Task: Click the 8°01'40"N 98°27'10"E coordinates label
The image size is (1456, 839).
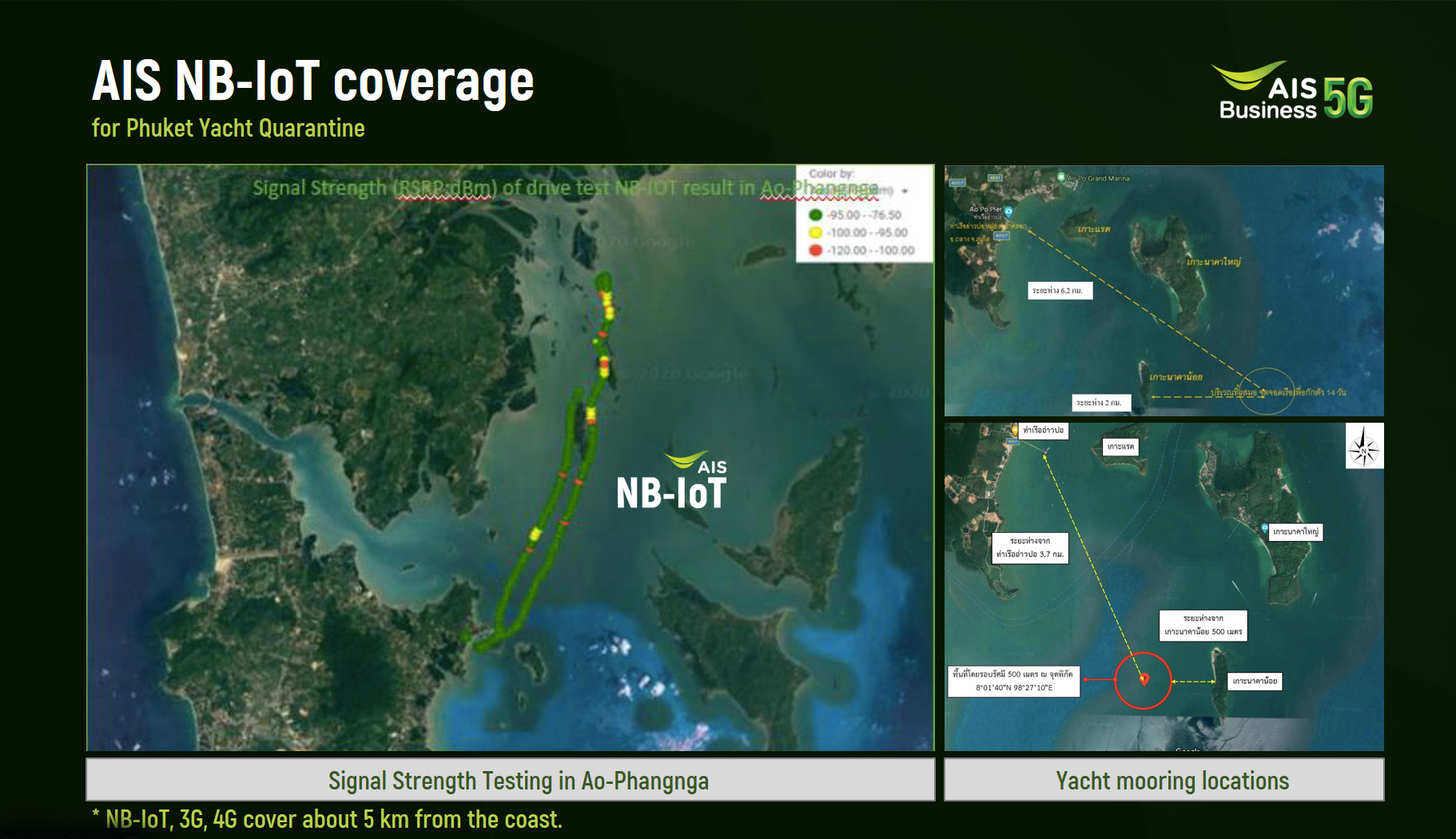Action: [x=1013, y=687]
